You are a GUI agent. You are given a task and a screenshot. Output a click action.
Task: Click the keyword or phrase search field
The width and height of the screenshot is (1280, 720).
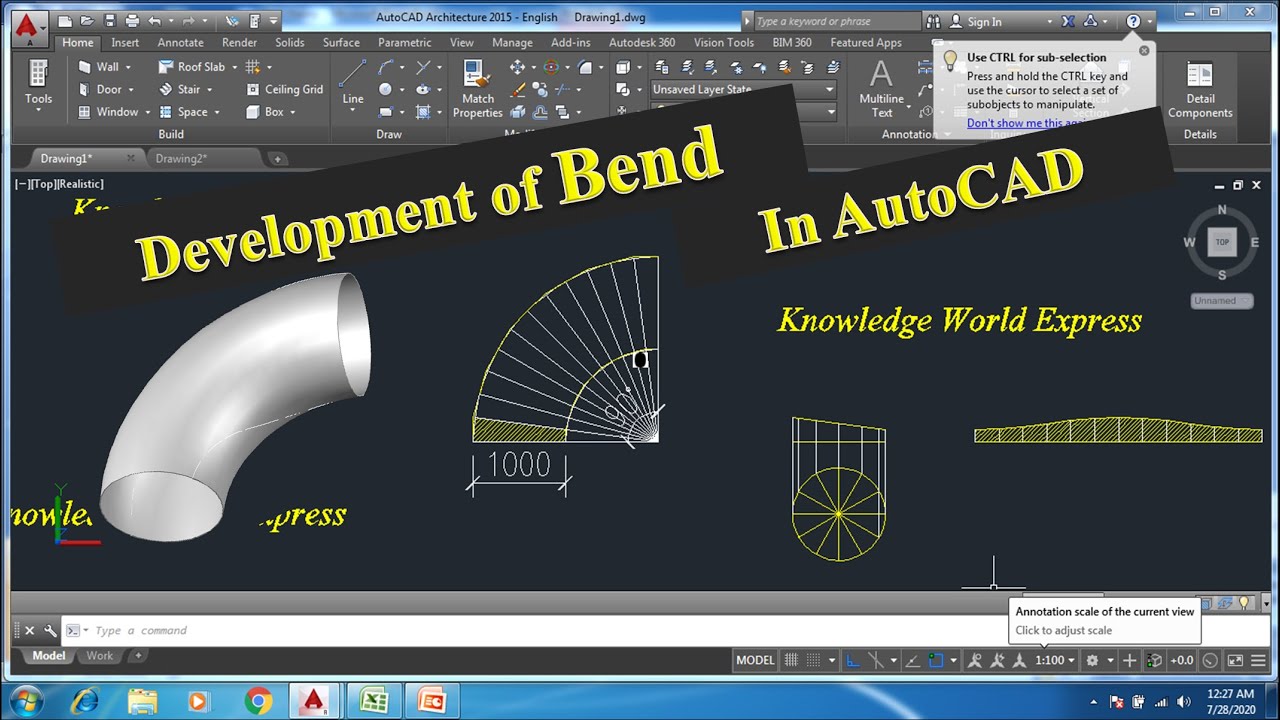[x=837, y=21]
